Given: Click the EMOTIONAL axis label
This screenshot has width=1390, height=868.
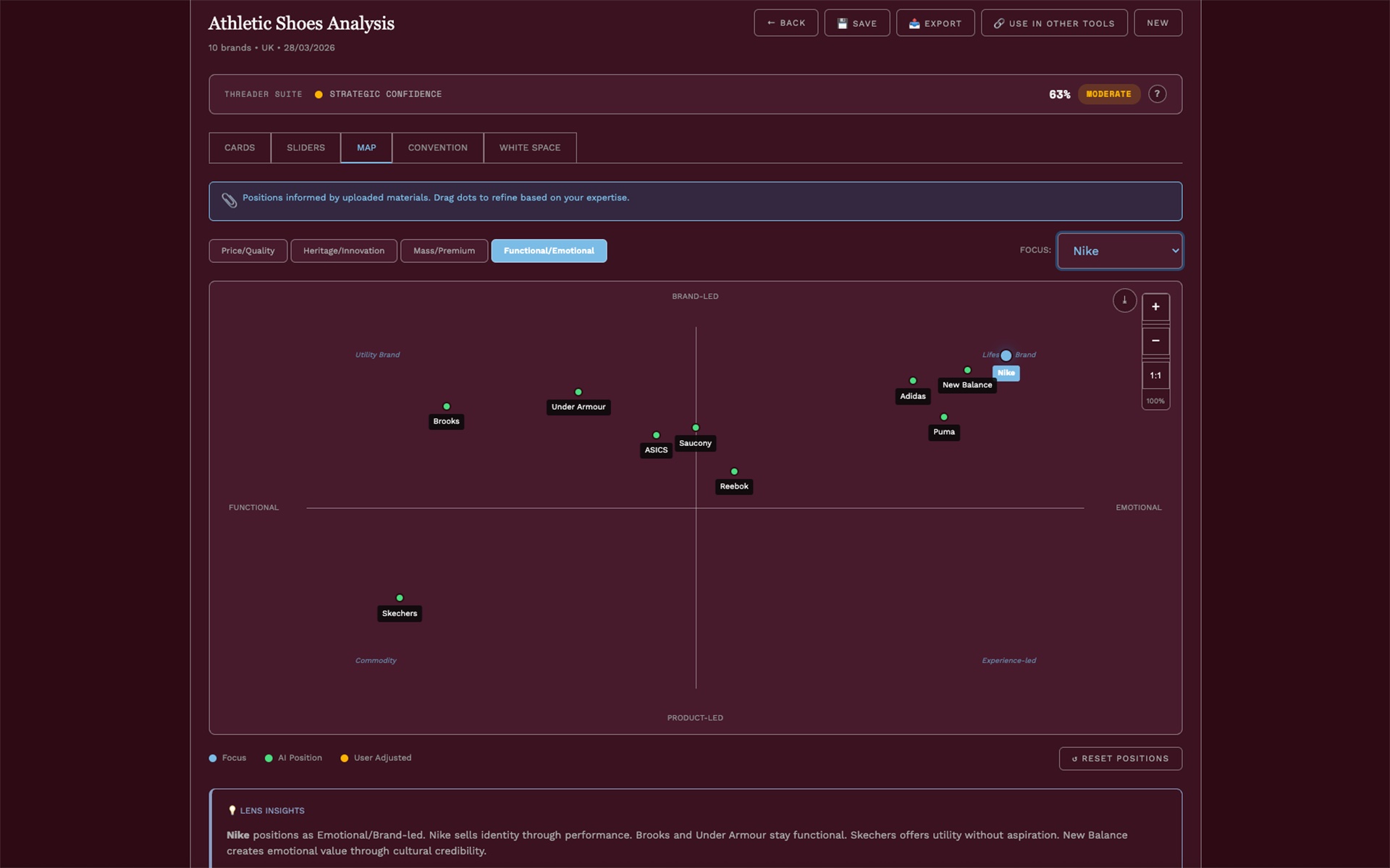Looking at the screenshot, I should click(1138, 507).
